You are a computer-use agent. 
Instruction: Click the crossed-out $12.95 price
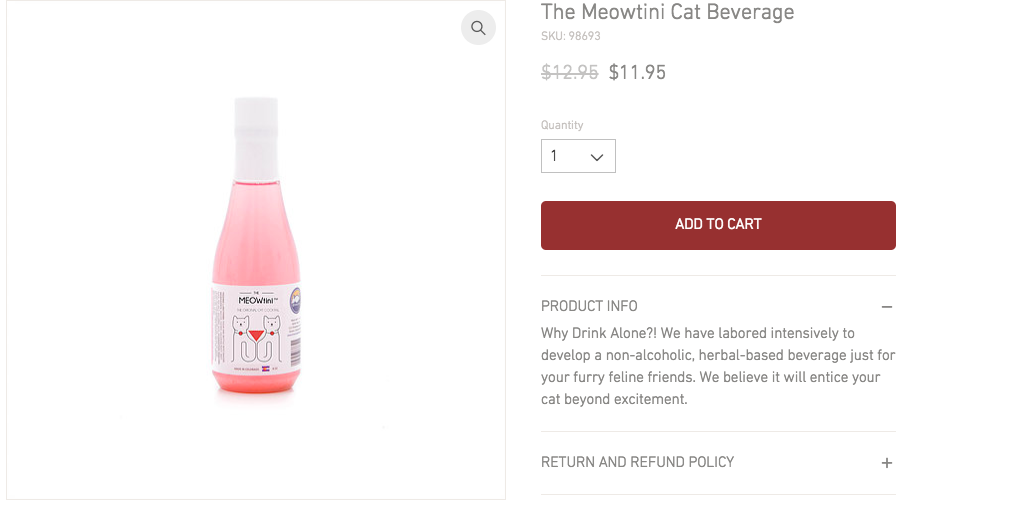point(569,72)
